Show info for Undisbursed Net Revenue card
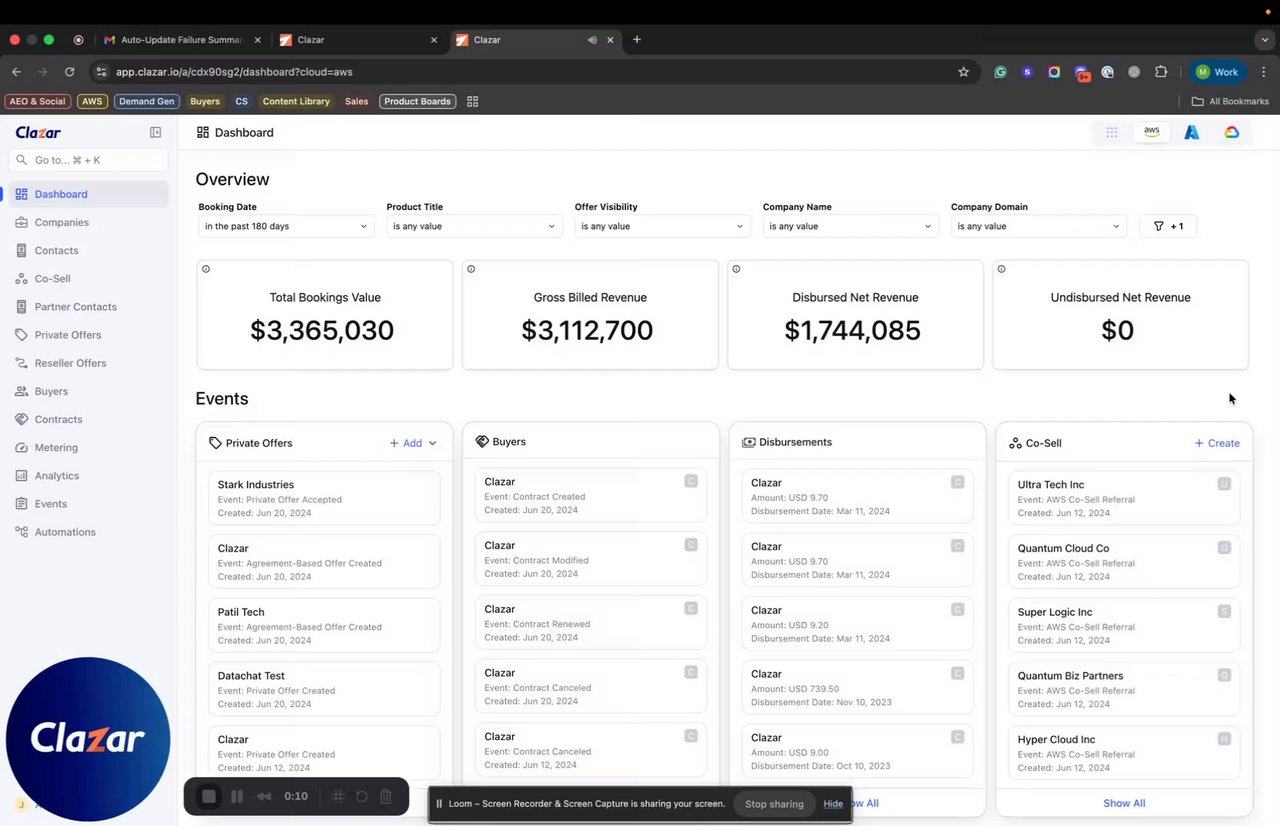This screenshot has height=826, width=1280. (1001, 269)
